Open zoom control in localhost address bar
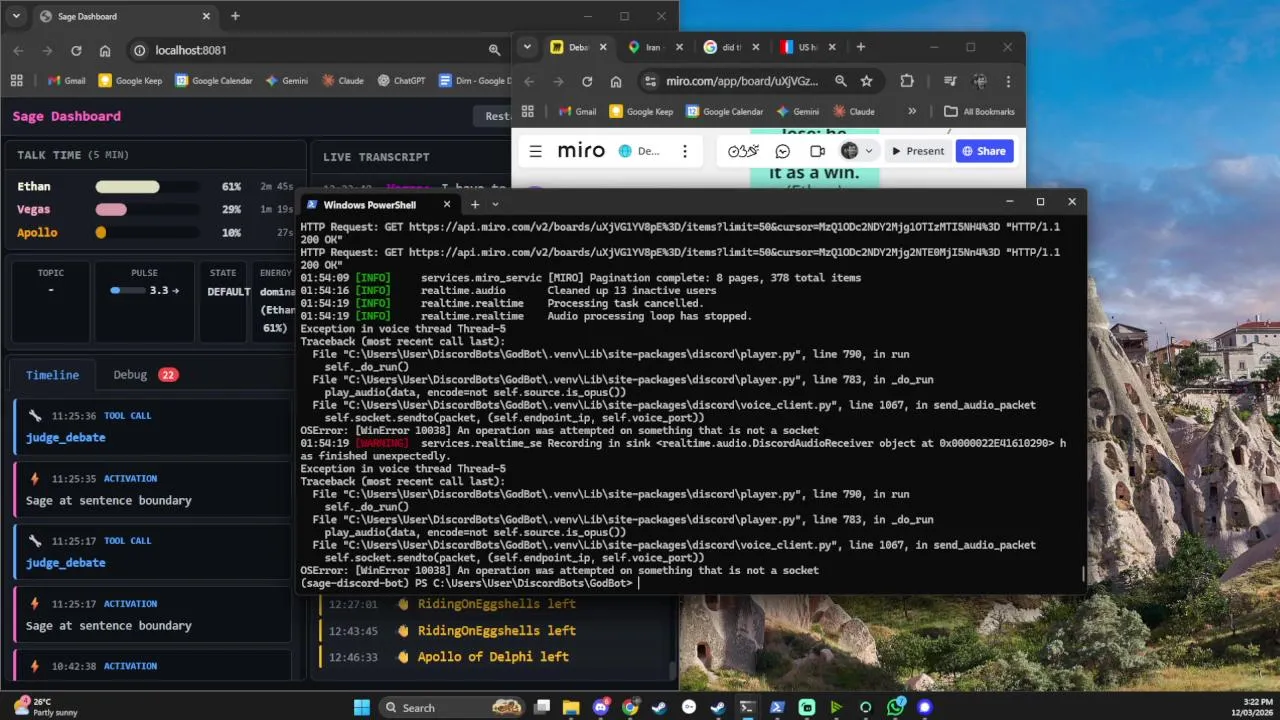Screen dimensions: 1280x720 tap(494, 50)
